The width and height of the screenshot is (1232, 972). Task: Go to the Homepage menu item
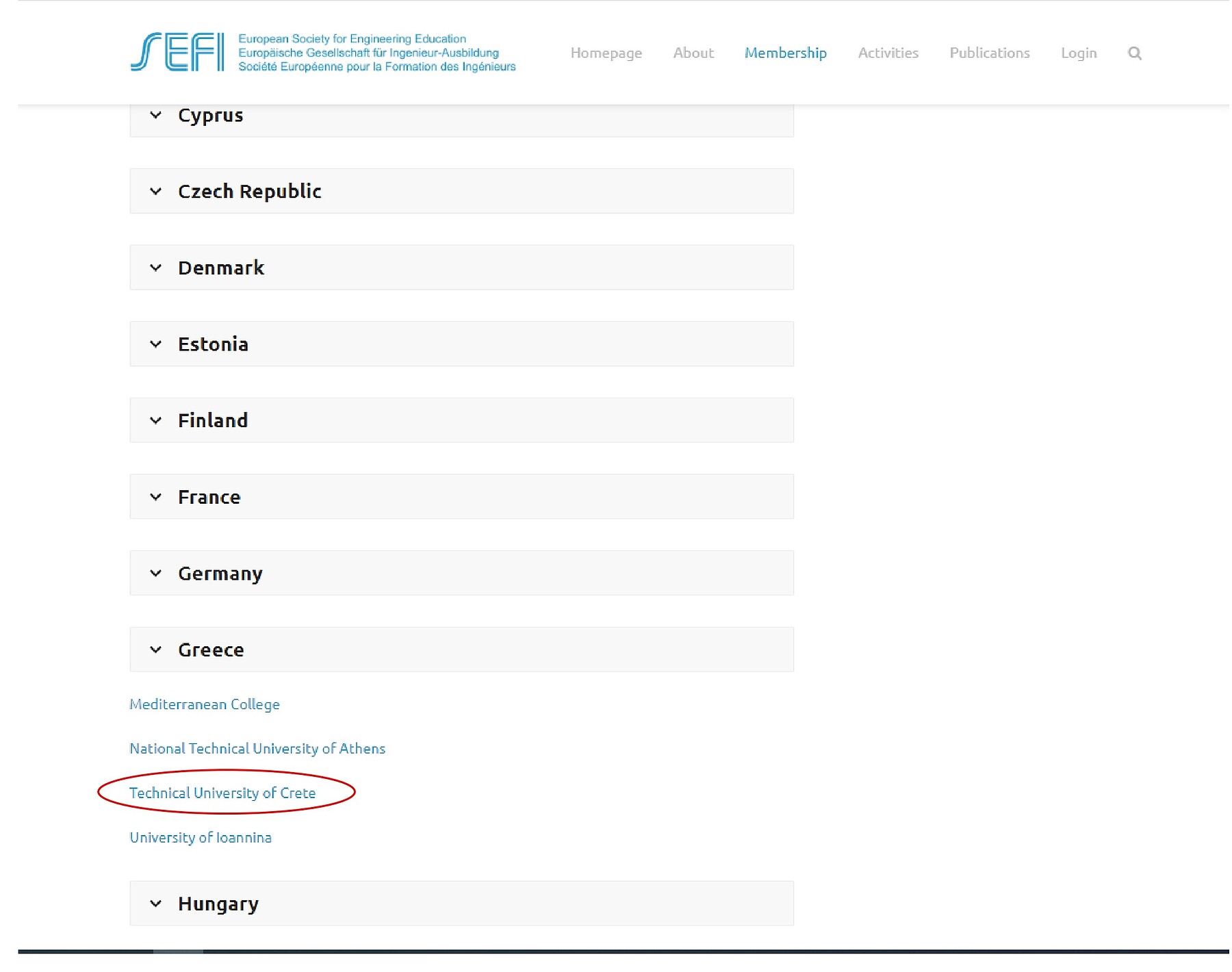coord(606,53)
